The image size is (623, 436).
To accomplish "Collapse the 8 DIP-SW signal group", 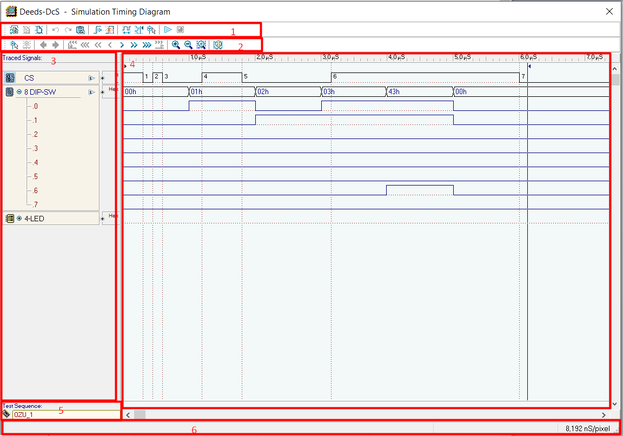I will [x=19, y=92].
